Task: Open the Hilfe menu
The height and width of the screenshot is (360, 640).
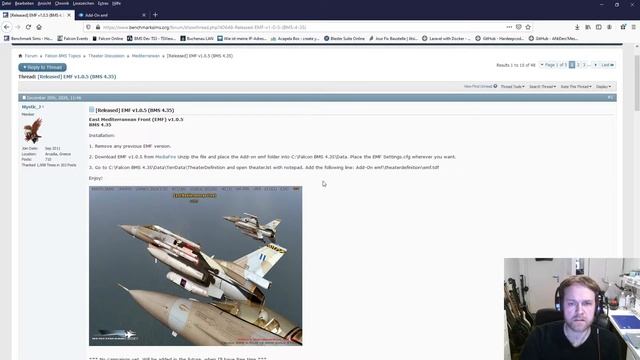Action: tap(116, 3)
